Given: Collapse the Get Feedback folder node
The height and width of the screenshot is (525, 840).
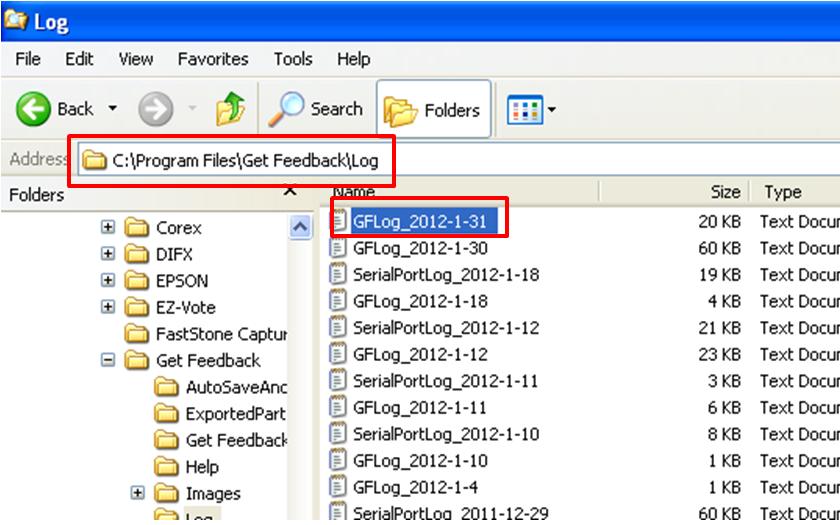Looking at the screenshot, I should click(x=108, y=361).
